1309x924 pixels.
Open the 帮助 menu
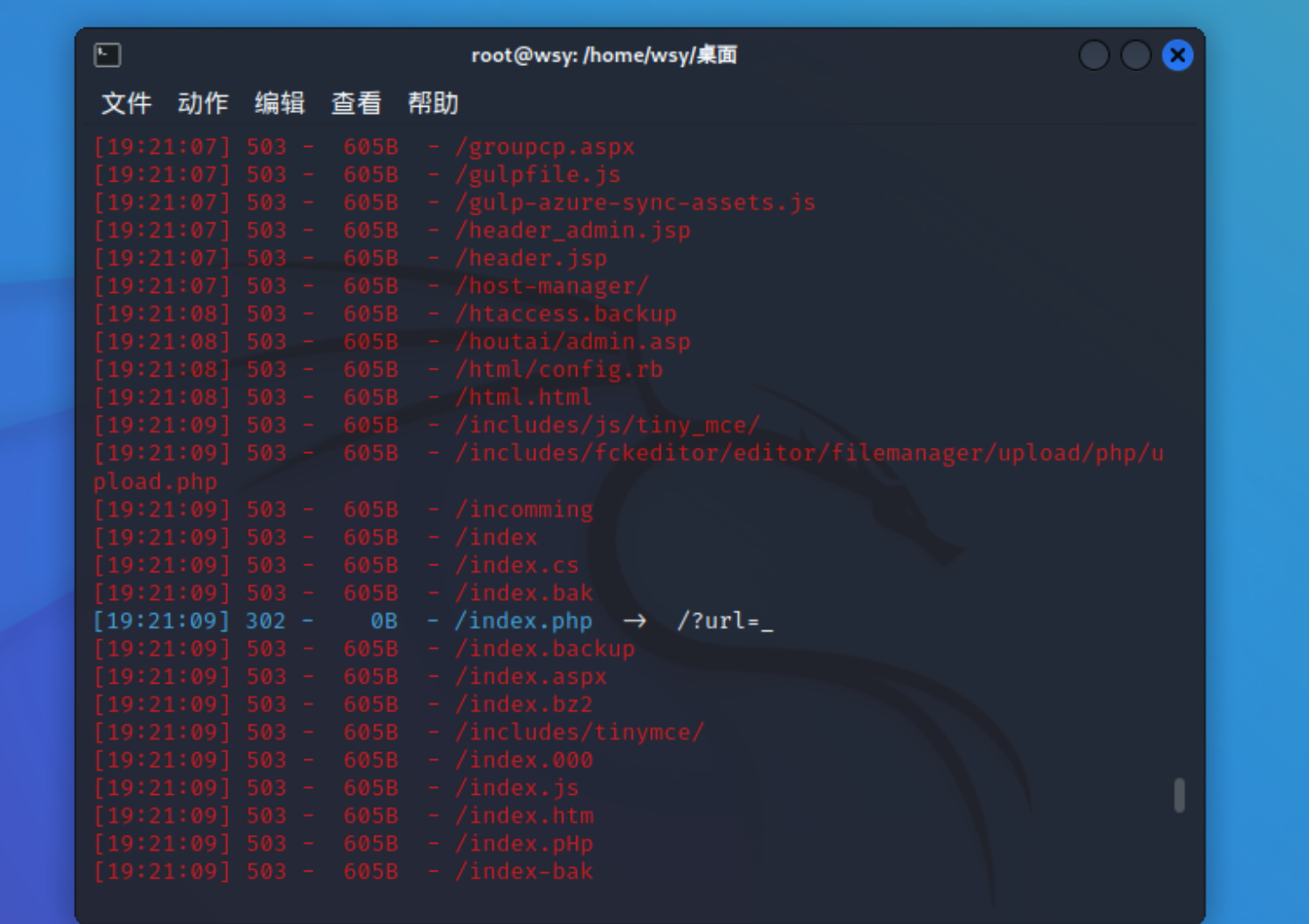coord(433,103)
